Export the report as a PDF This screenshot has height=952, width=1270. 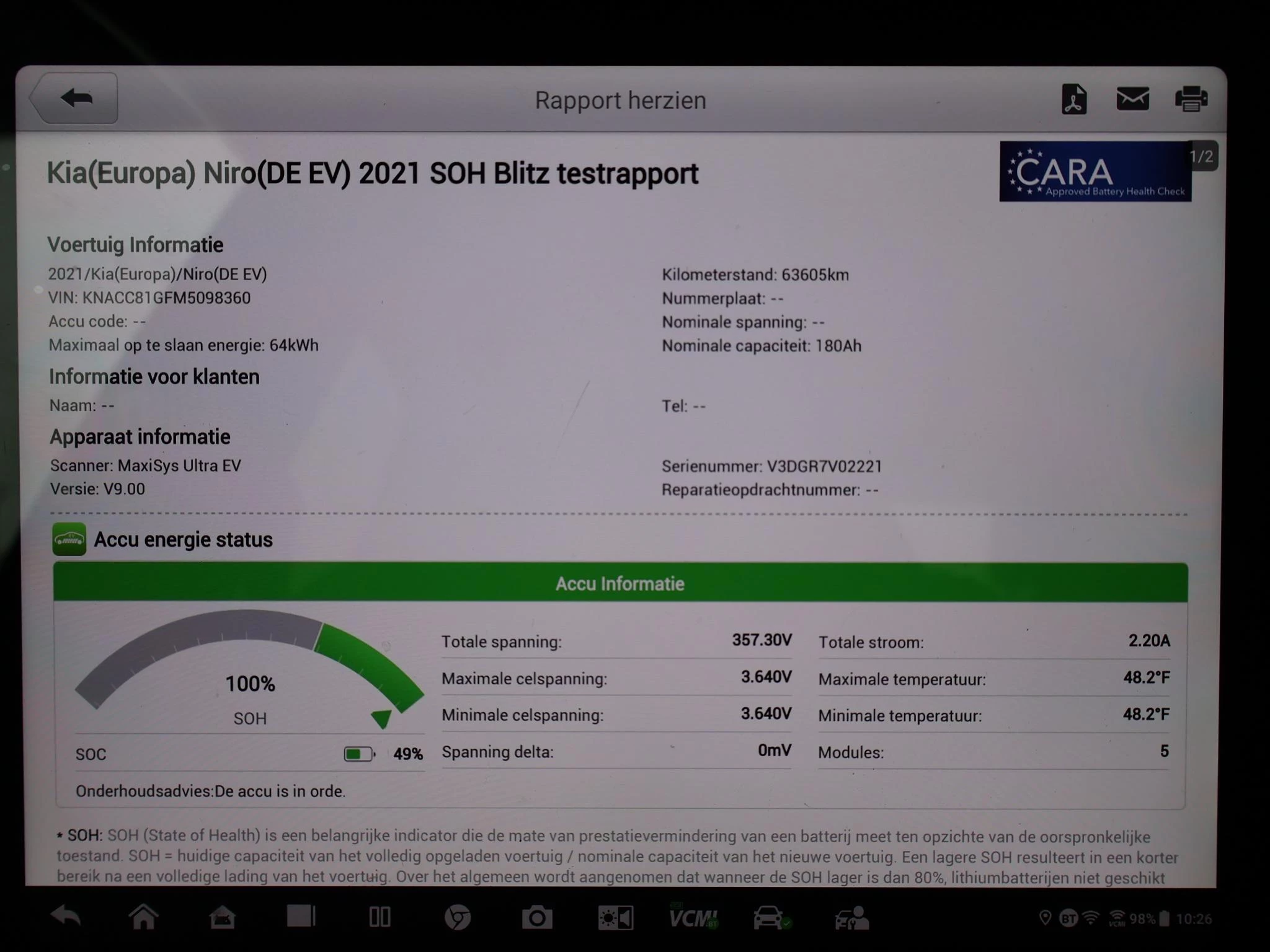click(1075, 99)
